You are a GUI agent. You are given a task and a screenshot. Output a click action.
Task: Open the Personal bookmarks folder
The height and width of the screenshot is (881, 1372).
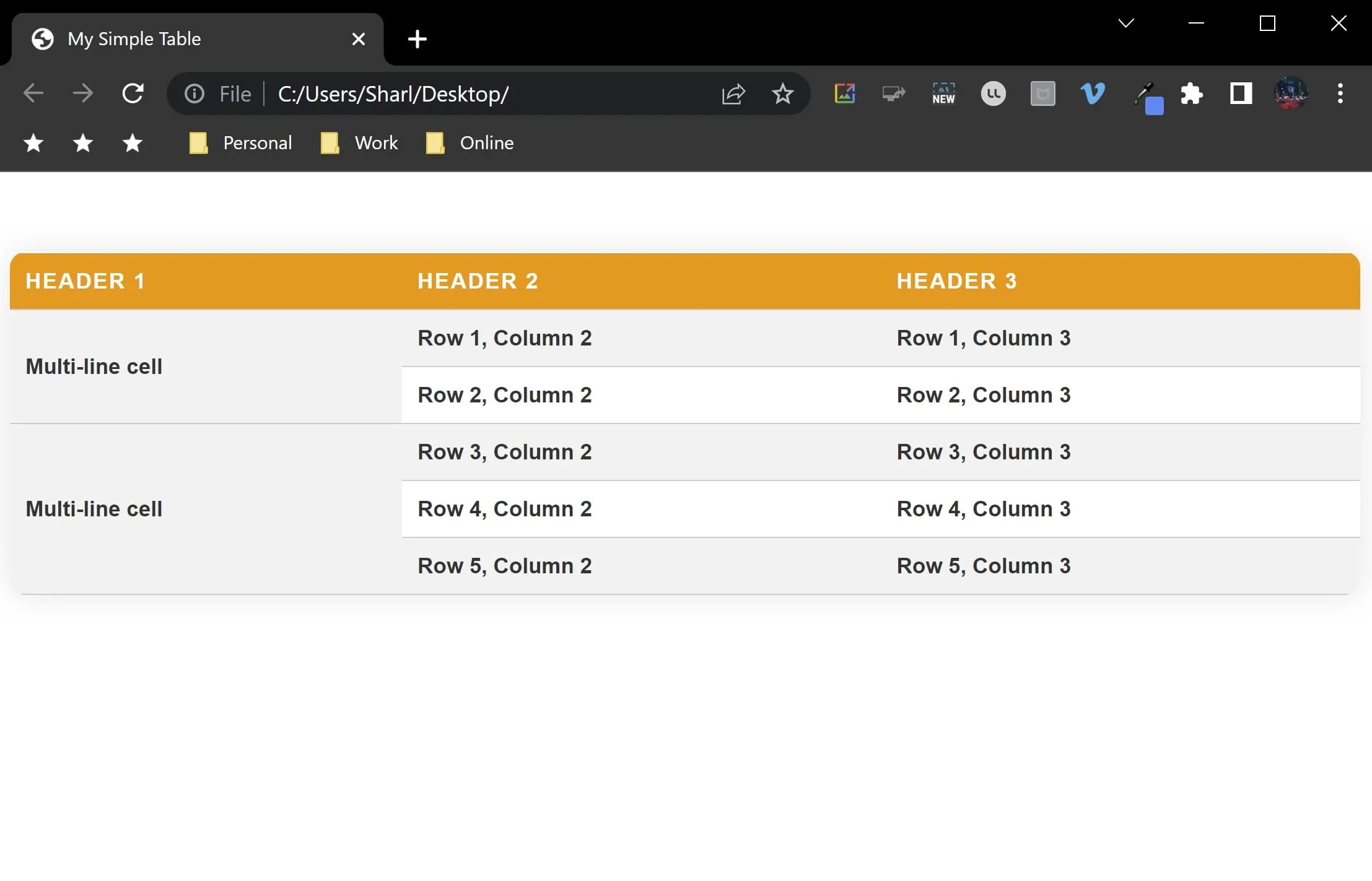(x=240, y=143)
